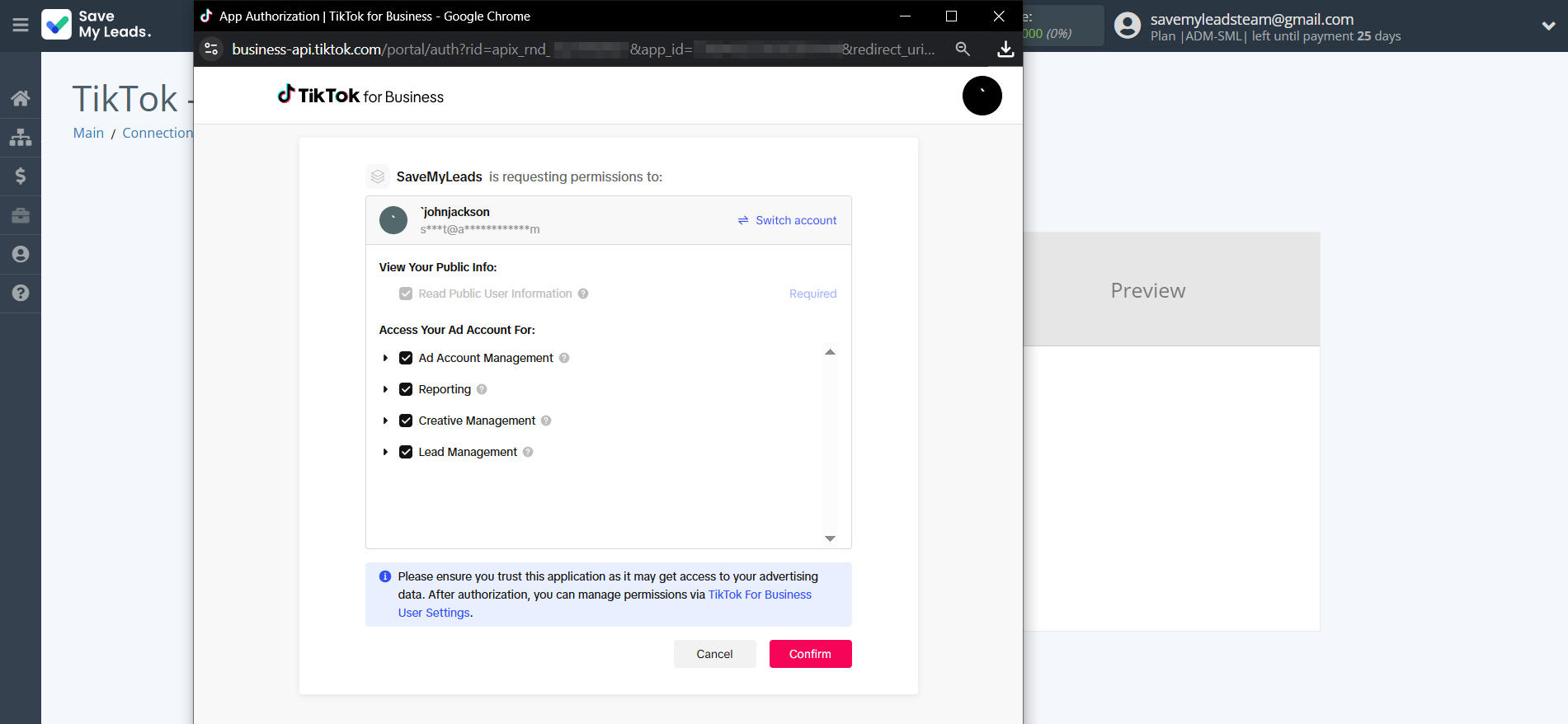Click the Read Public User Information checkbox
Screen dimensions: 1568x724
(x=406, y=294)
